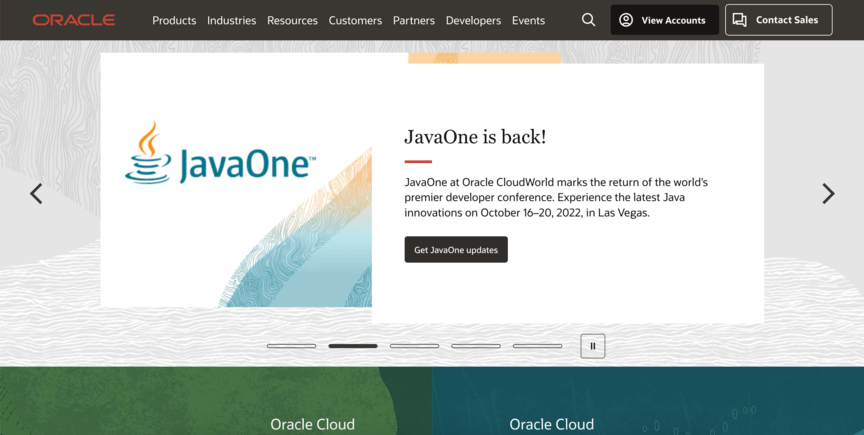Viewport: 864px width, 435px height.
Task: Select the first carousel slide indicator
Action: click(291, 346)
